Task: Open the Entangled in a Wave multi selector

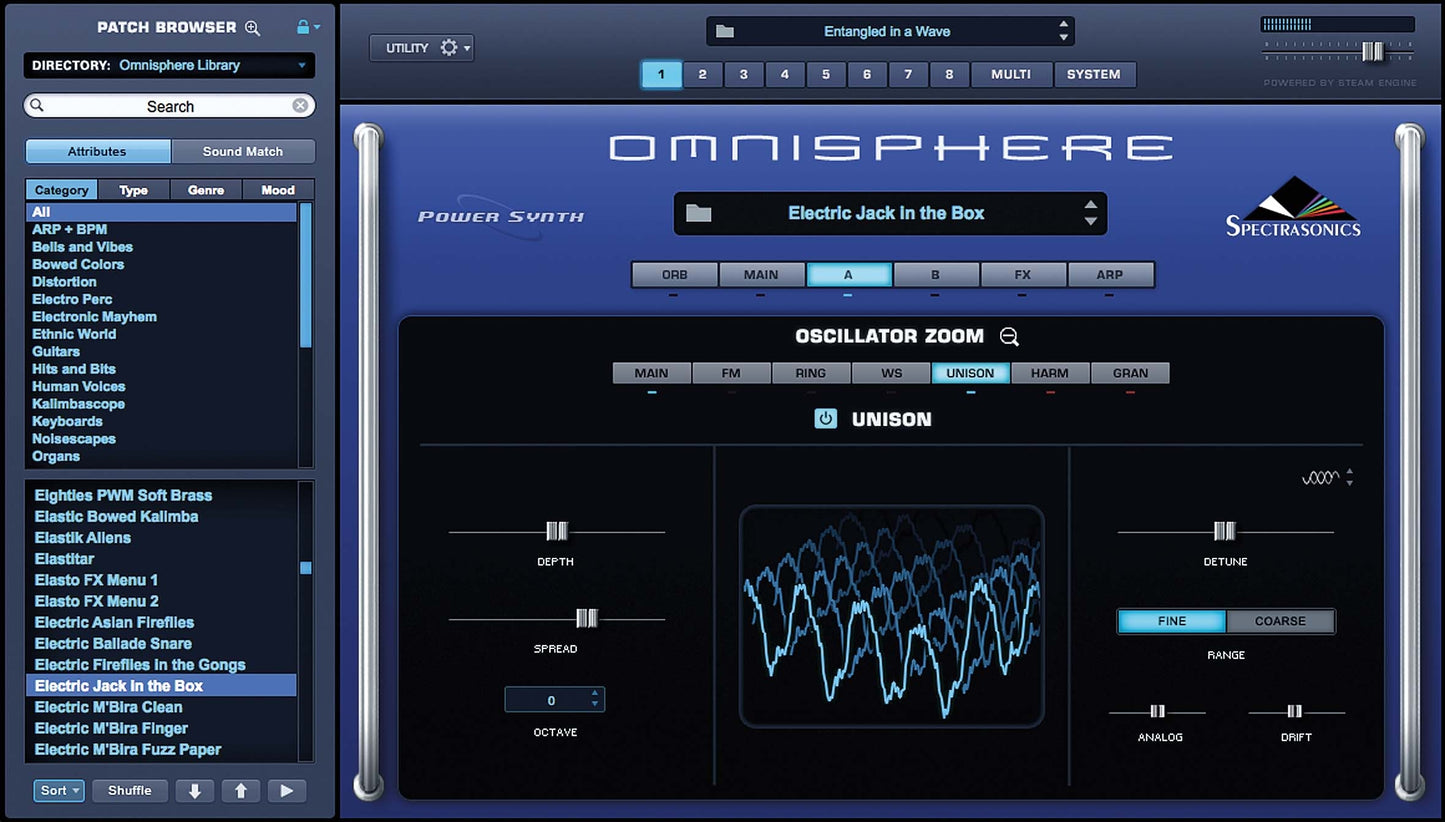Action: pos(888,32)
